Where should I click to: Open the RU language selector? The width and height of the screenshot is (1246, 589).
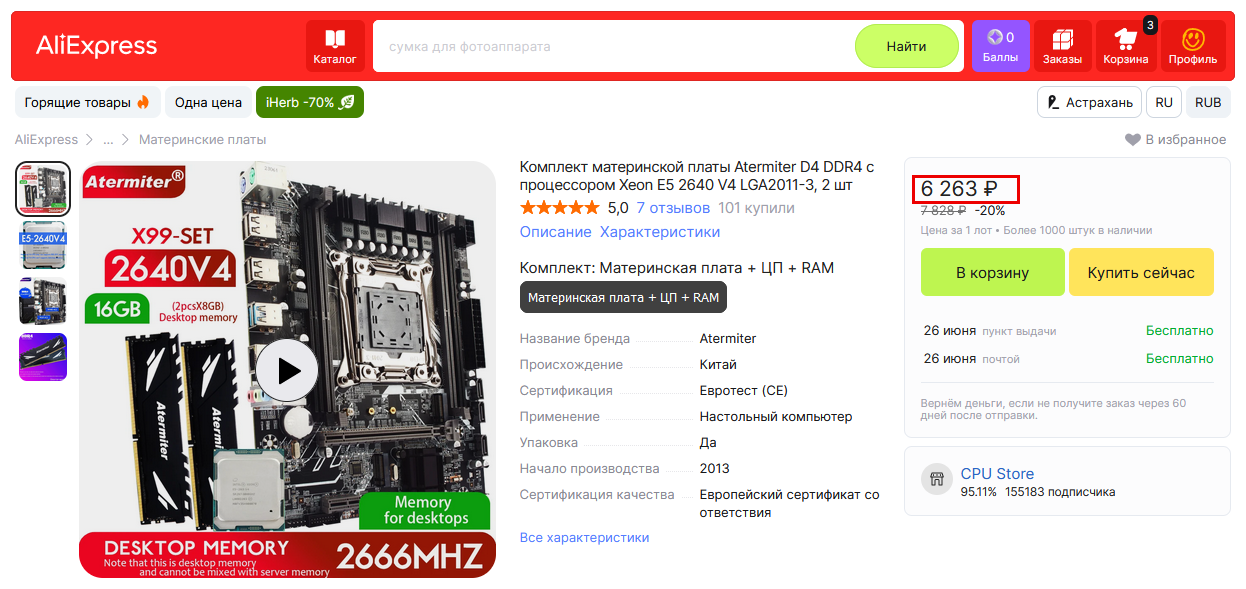click(x=1164, y=102)
